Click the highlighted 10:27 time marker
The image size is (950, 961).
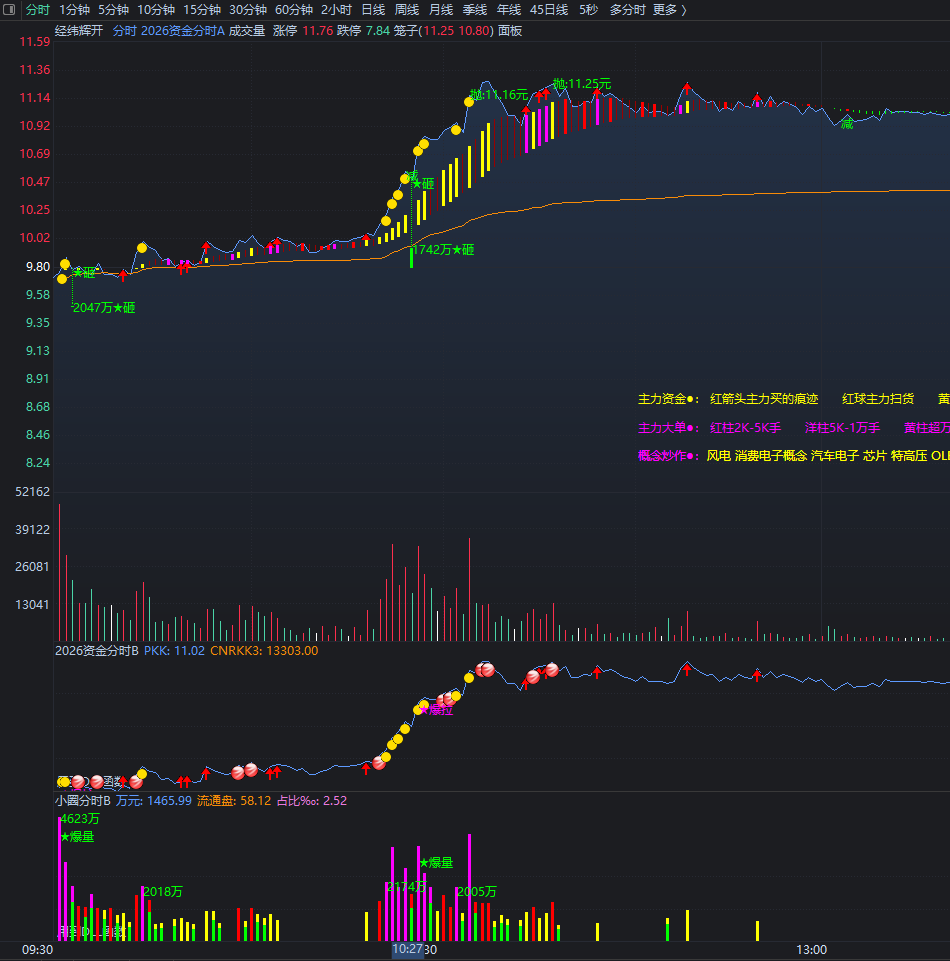click(408, 949)
